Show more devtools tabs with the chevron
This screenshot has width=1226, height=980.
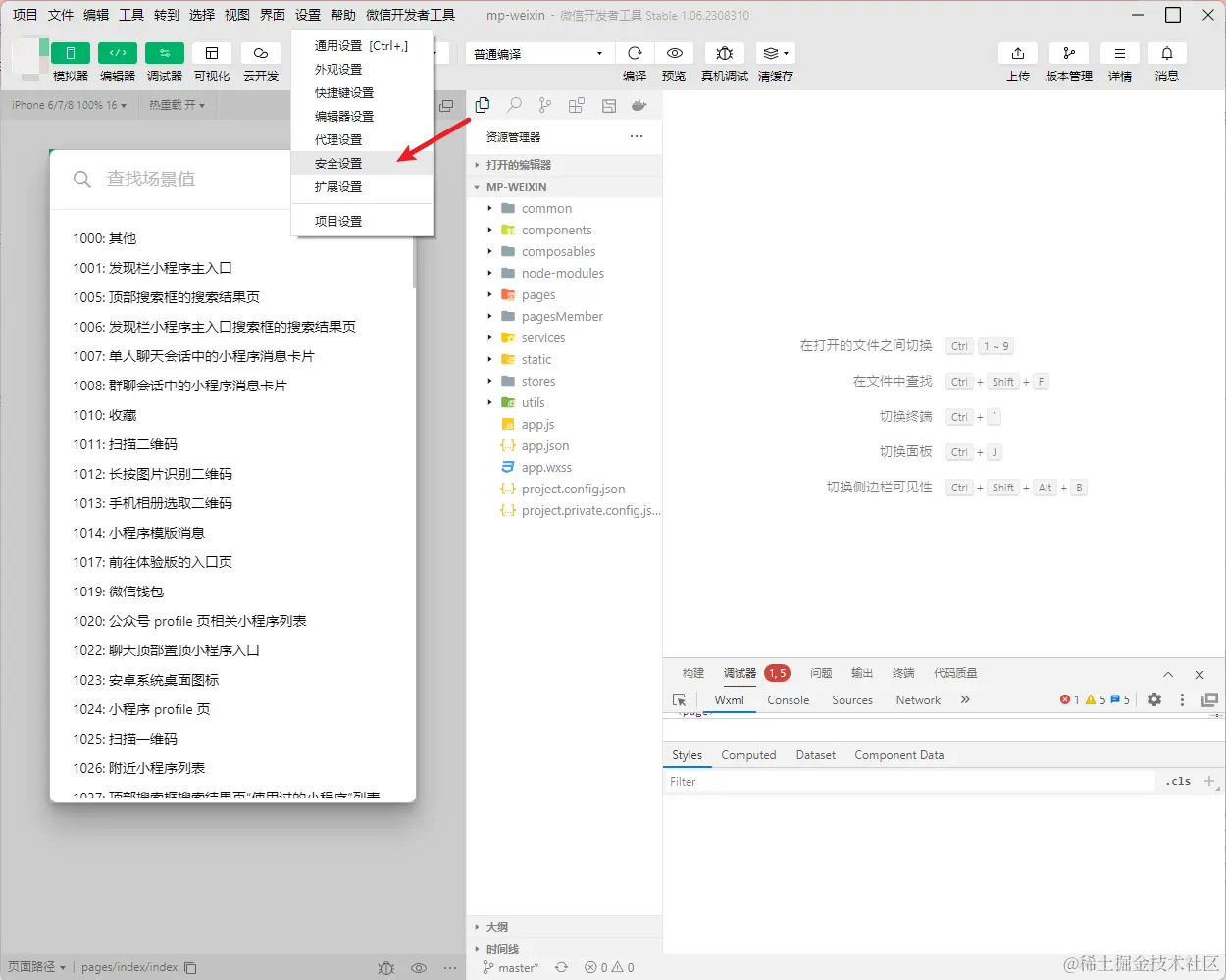965,699
